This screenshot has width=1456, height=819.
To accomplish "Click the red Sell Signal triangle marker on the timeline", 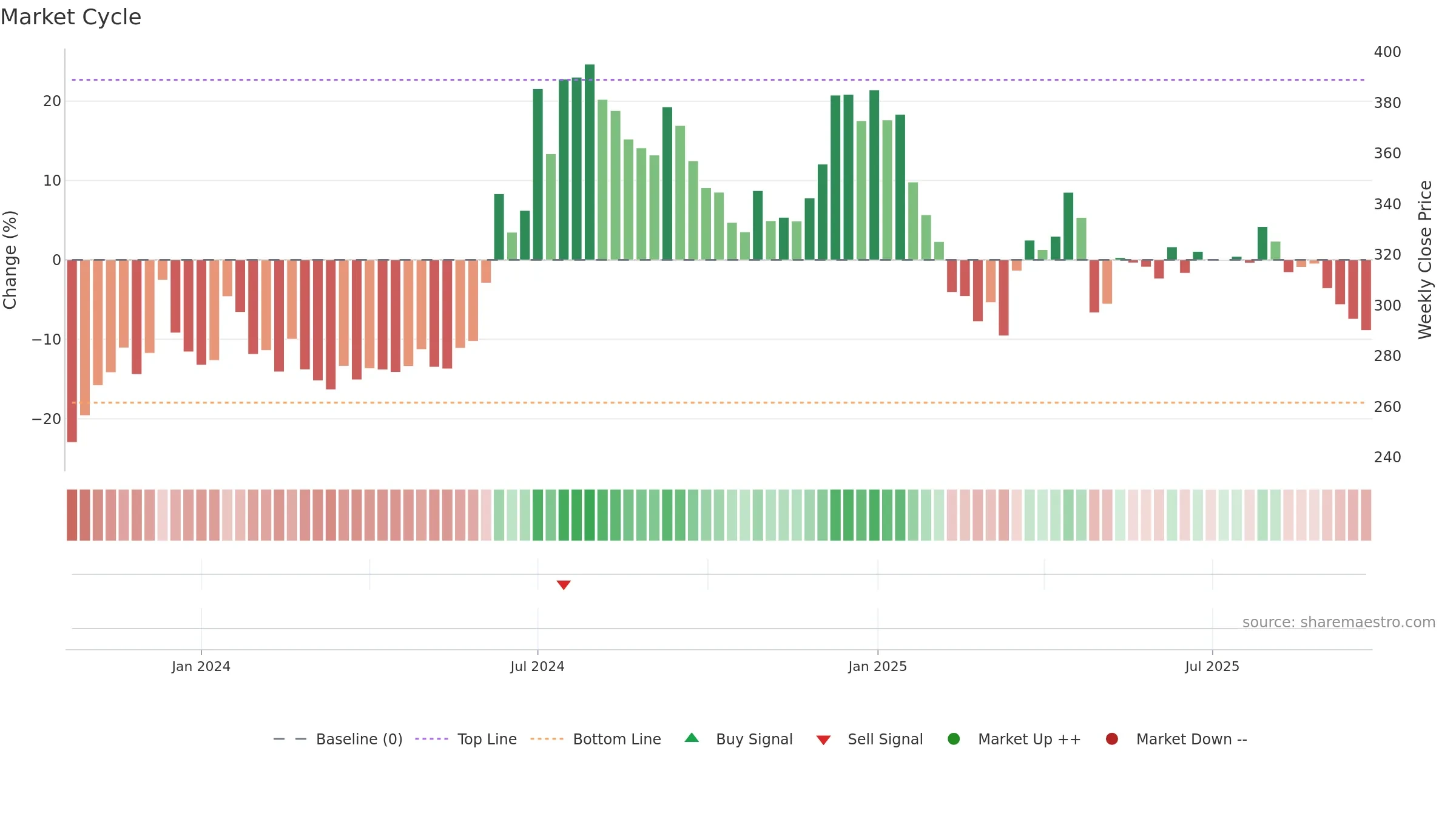I will tap(564, 585).
